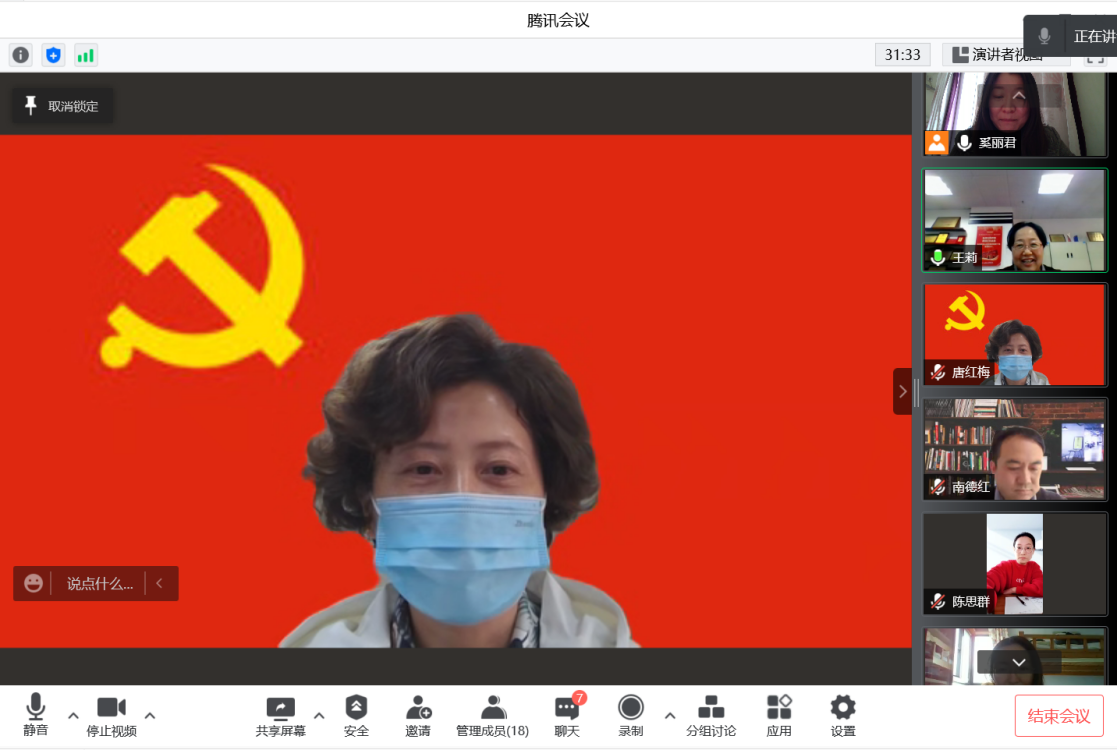This screenshot has height=750, width=1117.
Task: Collapse the participant video sidebar arrow
Action: point(902,391)
